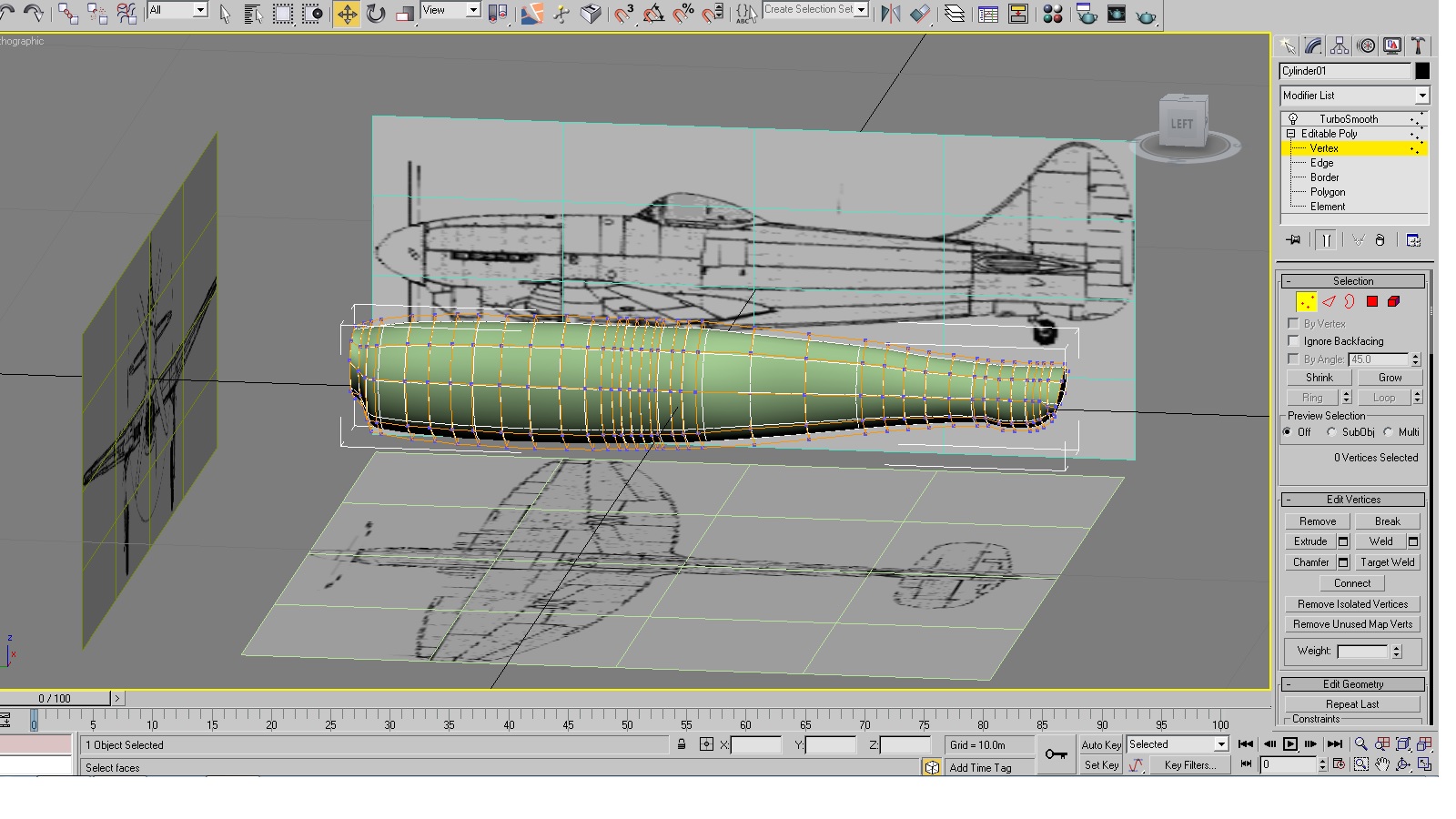The height and width of the screenshot is (819, 1456).
Task: Choose the Edge selection icon
Action: pyautogui.click(x=1329, y=302)
